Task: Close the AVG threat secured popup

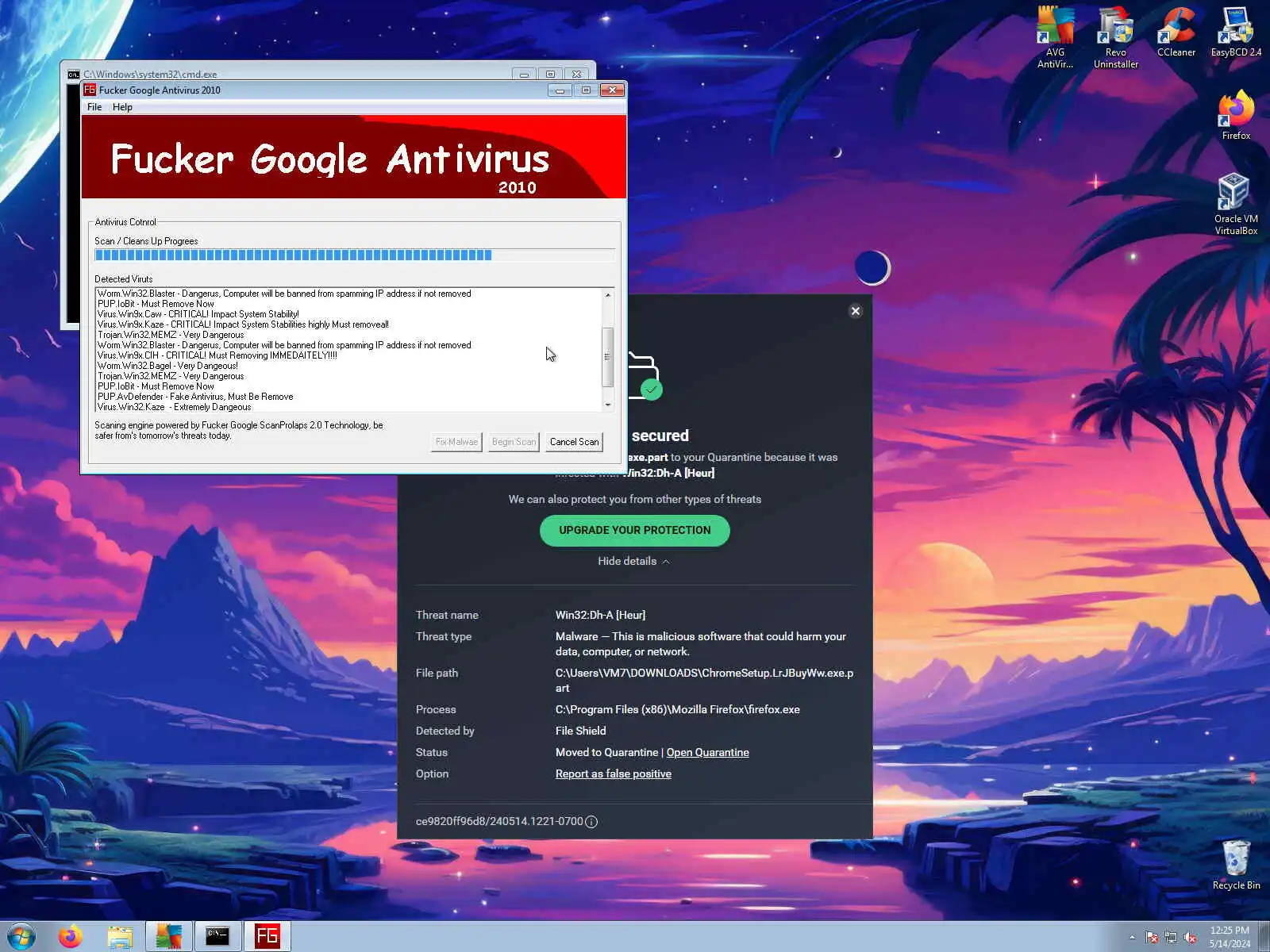Action: click(x=856, y=311)
